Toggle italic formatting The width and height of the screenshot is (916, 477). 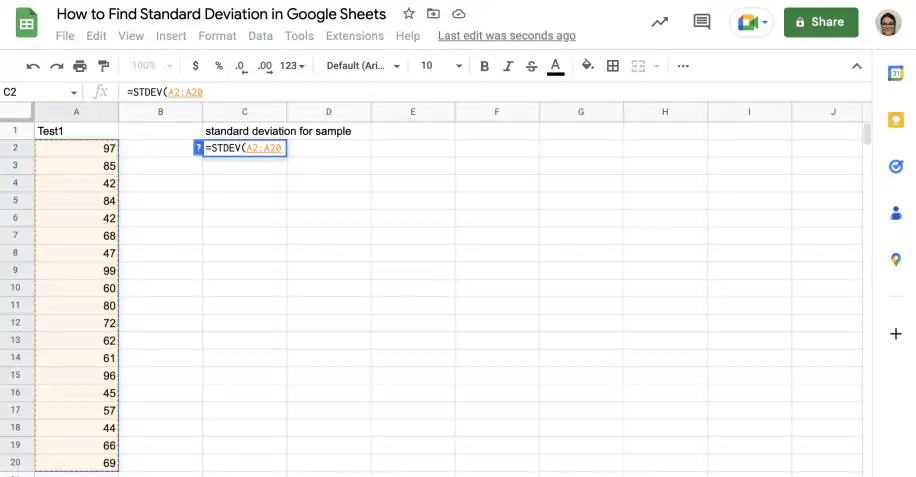pyautogui.click(x=508, y=66)
